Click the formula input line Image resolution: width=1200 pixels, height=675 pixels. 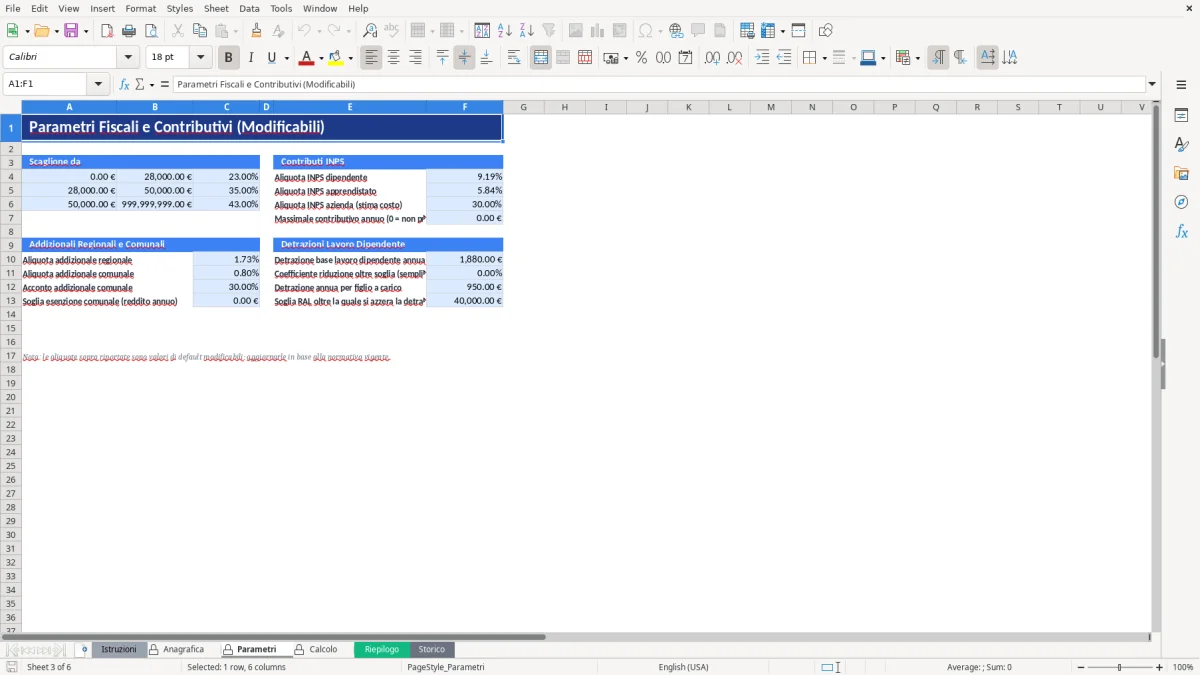(x=658, y=85)
